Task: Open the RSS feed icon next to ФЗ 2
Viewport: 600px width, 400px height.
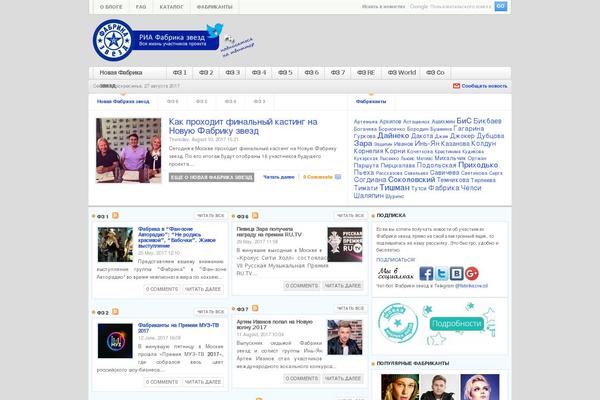Action: click(x=115, y=312)
